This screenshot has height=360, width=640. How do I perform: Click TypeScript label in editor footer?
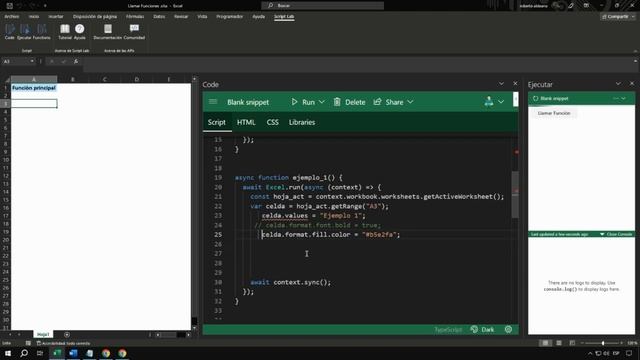[448, 329]
